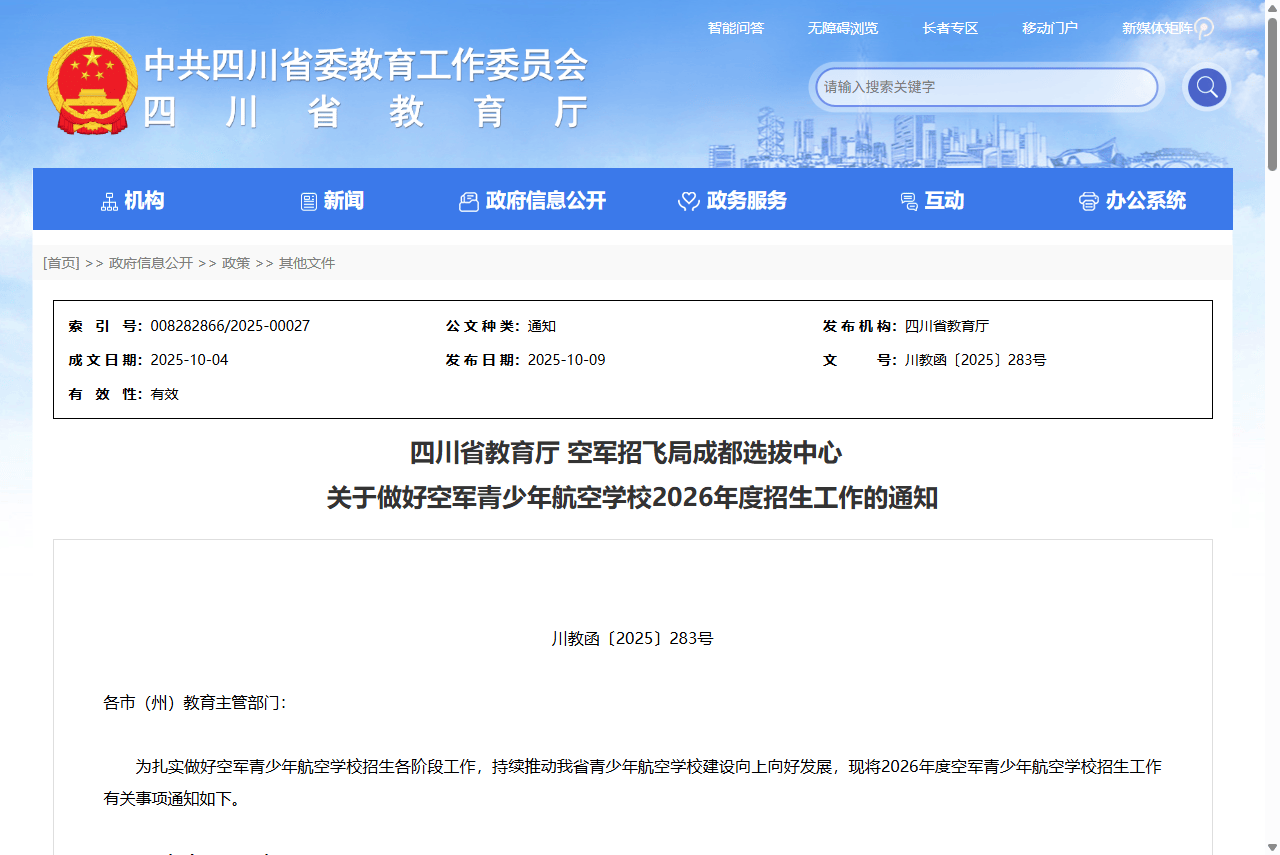The image size is (1280, 855).
Task: Open the 新媒体矩阵 new media icon
Action: 1205,28
